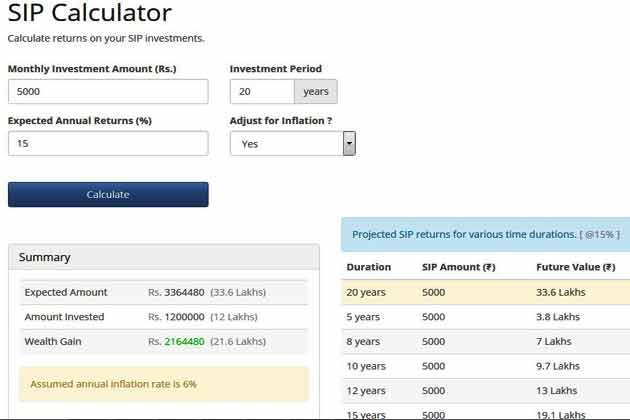The height and width of the screenshot is (420, 630).
Task: Click the '(12 Lakhs)' summary text
Action: (234, 317)
